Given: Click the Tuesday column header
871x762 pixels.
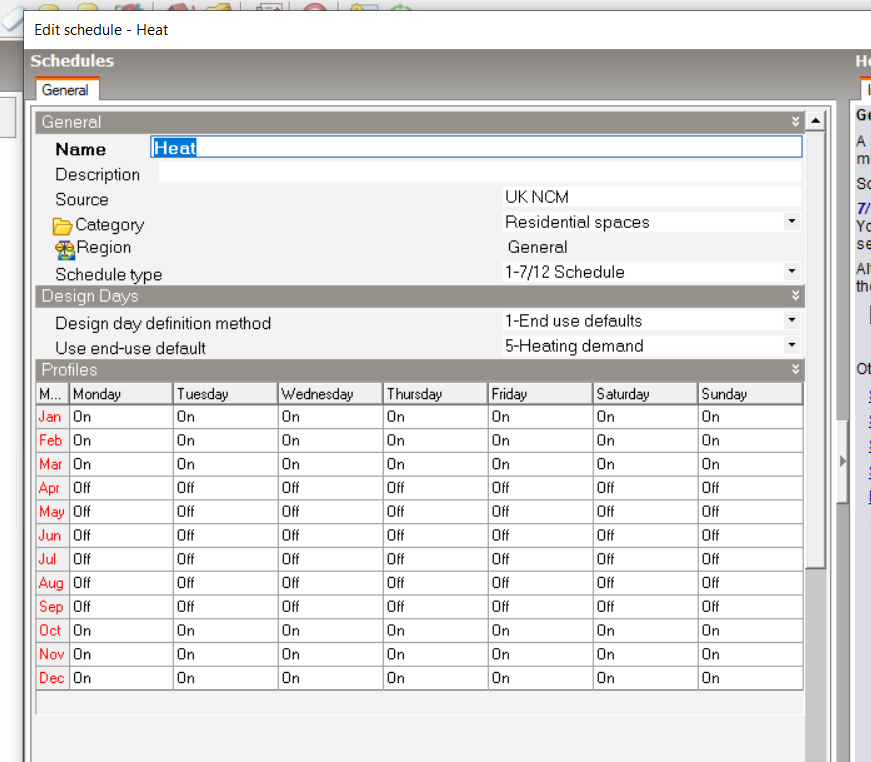Looking at the screenshot, I should (226, 394).
